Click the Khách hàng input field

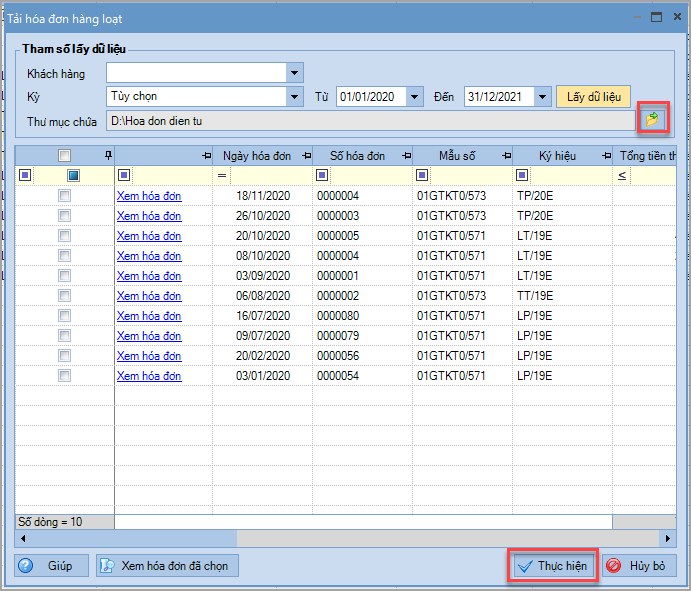196,73
